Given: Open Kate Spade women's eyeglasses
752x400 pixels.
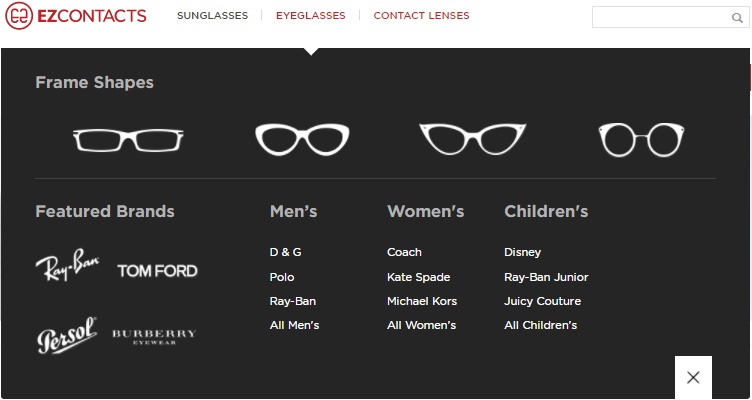Looking at the screenshot, I should 419,277.
